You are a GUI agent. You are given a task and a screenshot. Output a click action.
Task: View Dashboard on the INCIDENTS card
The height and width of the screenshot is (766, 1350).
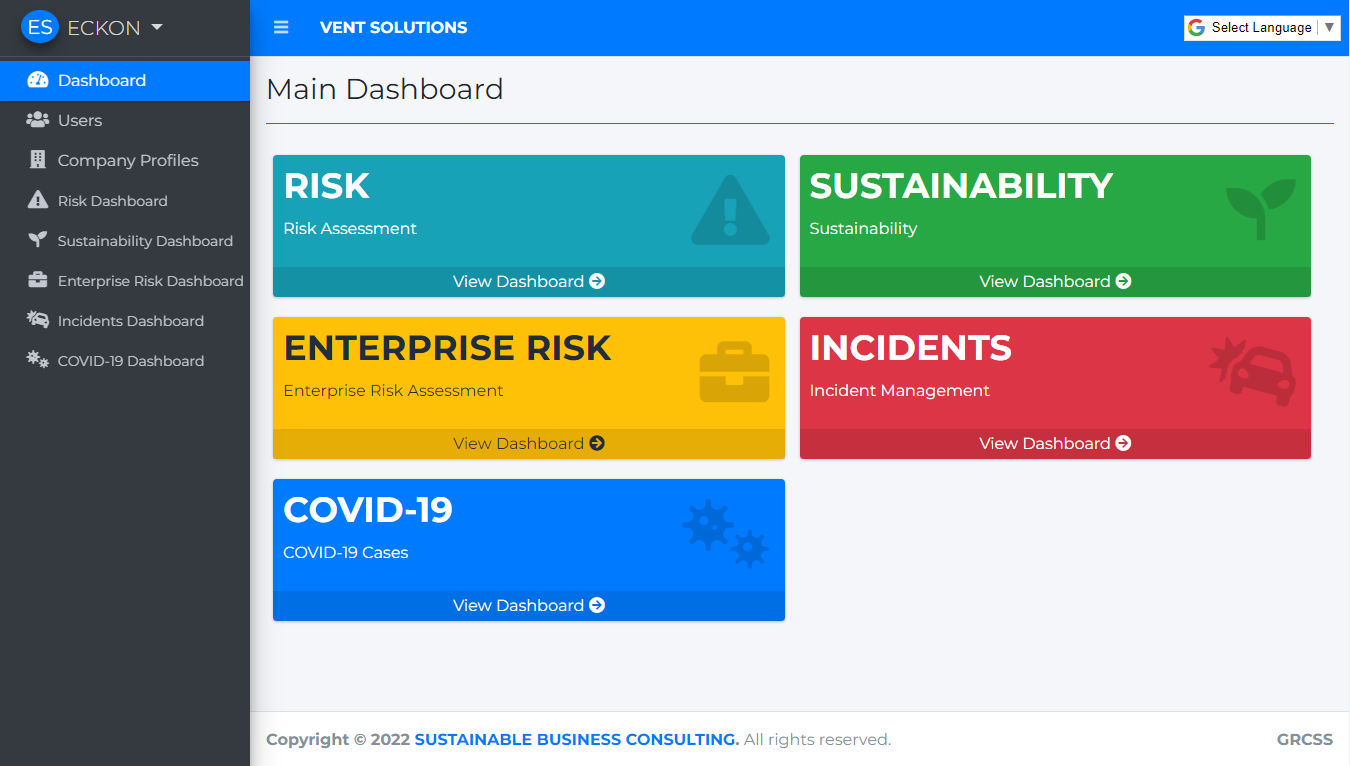1054,444
